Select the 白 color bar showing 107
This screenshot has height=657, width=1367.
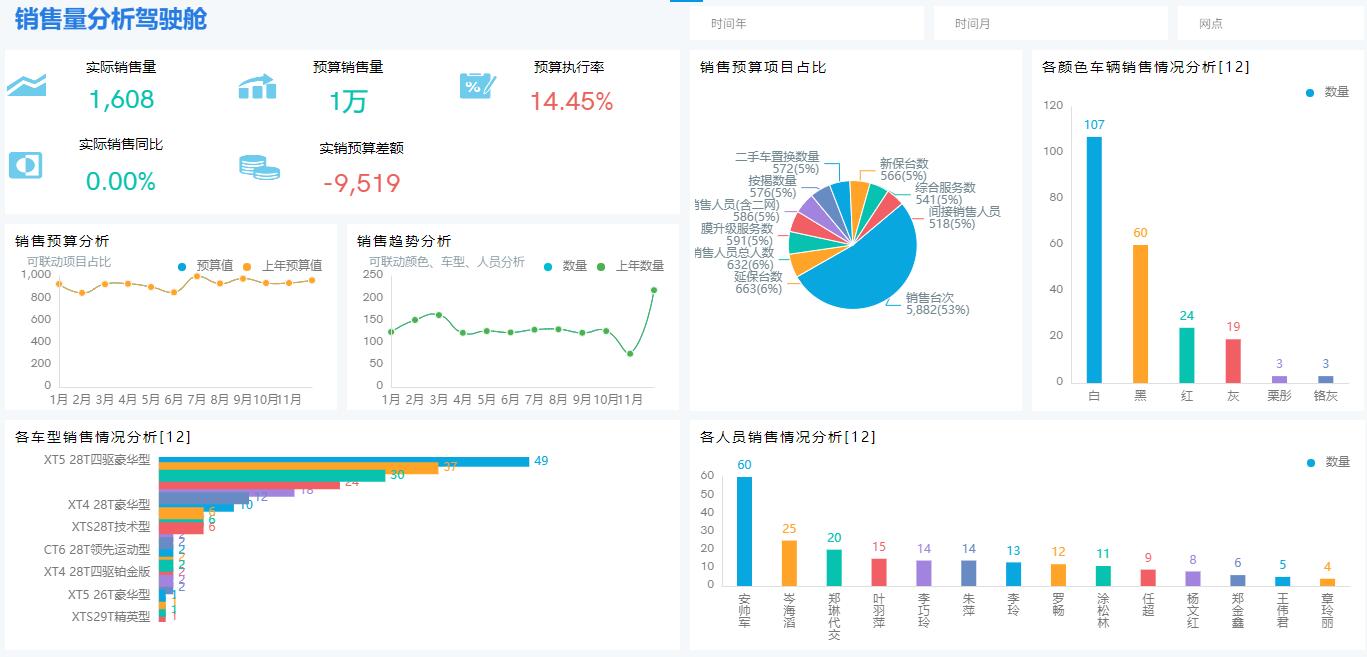(x=1094, y=259)
